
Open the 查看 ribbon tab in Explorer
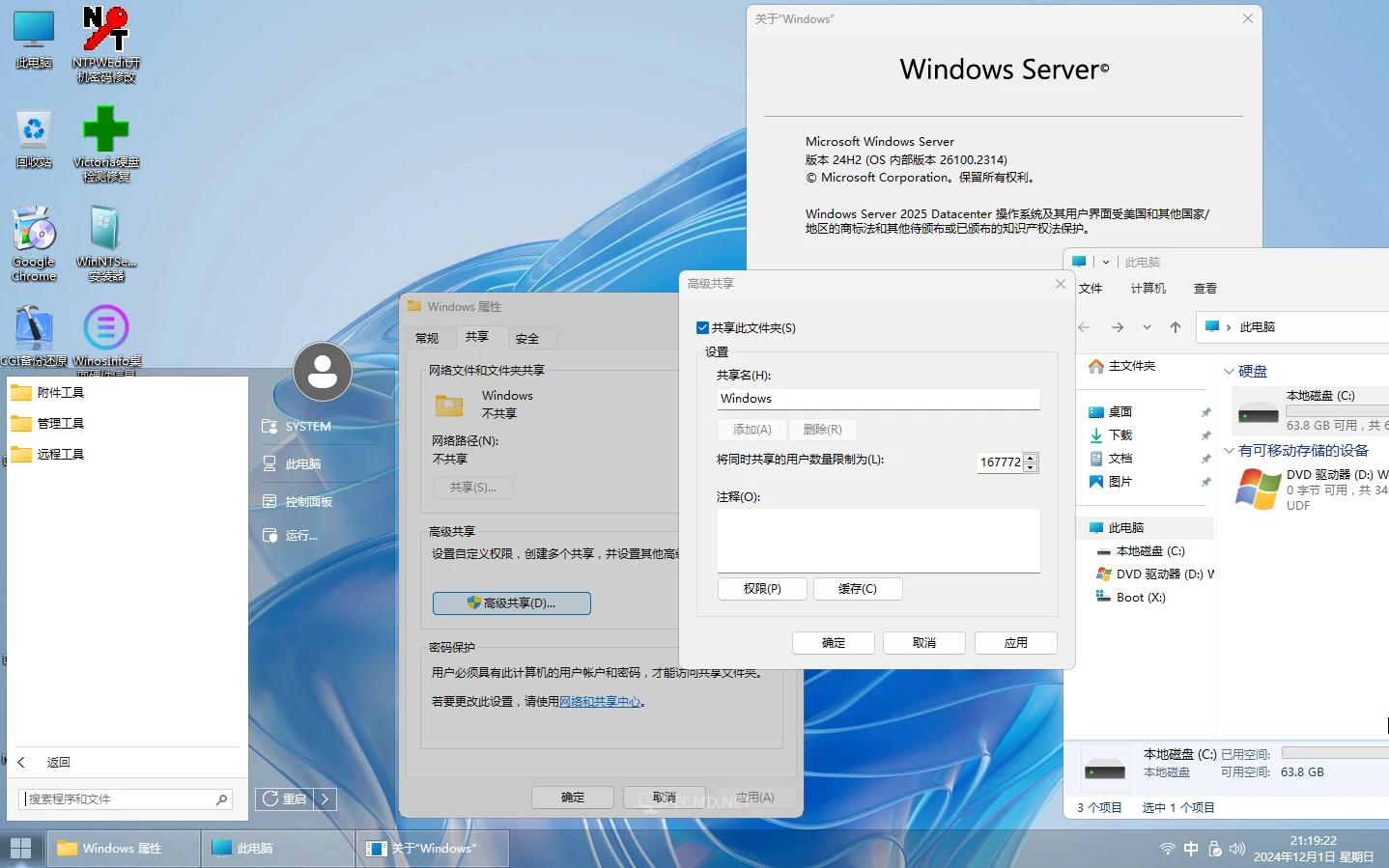pyautogui.click(x=1205, y=289)
